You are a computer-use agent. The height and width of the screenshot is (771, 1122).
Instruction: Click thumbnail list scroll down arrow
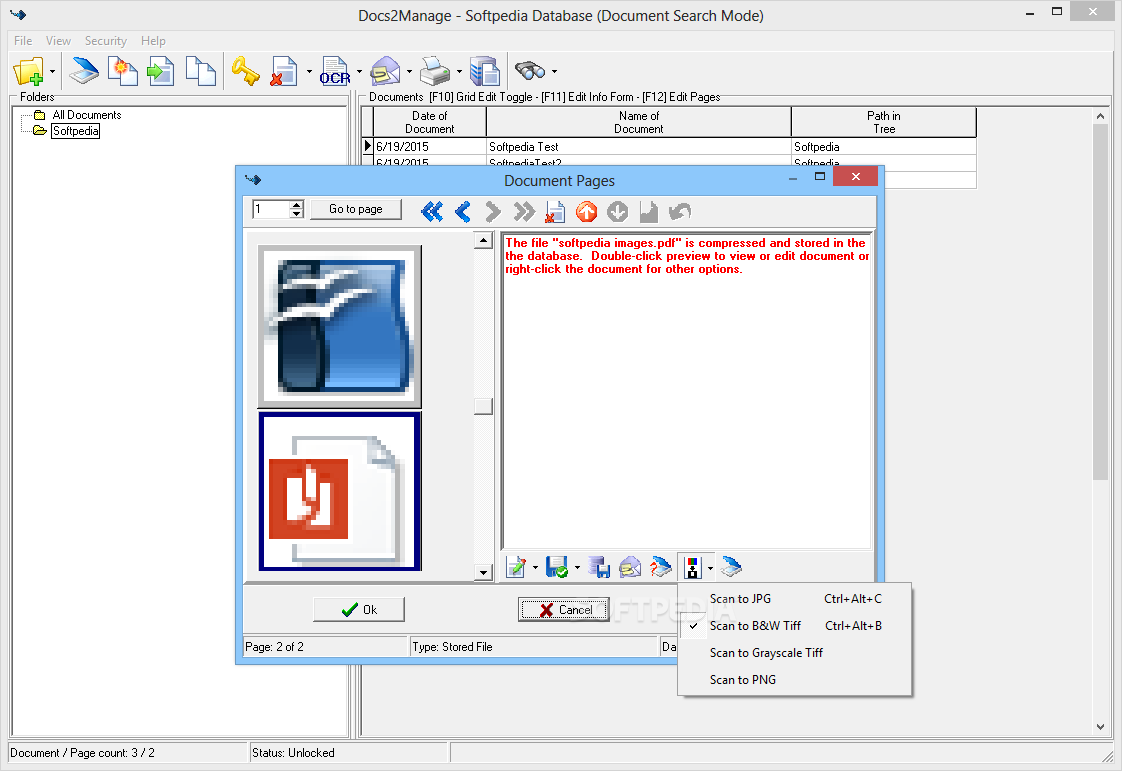click(484, 572)
